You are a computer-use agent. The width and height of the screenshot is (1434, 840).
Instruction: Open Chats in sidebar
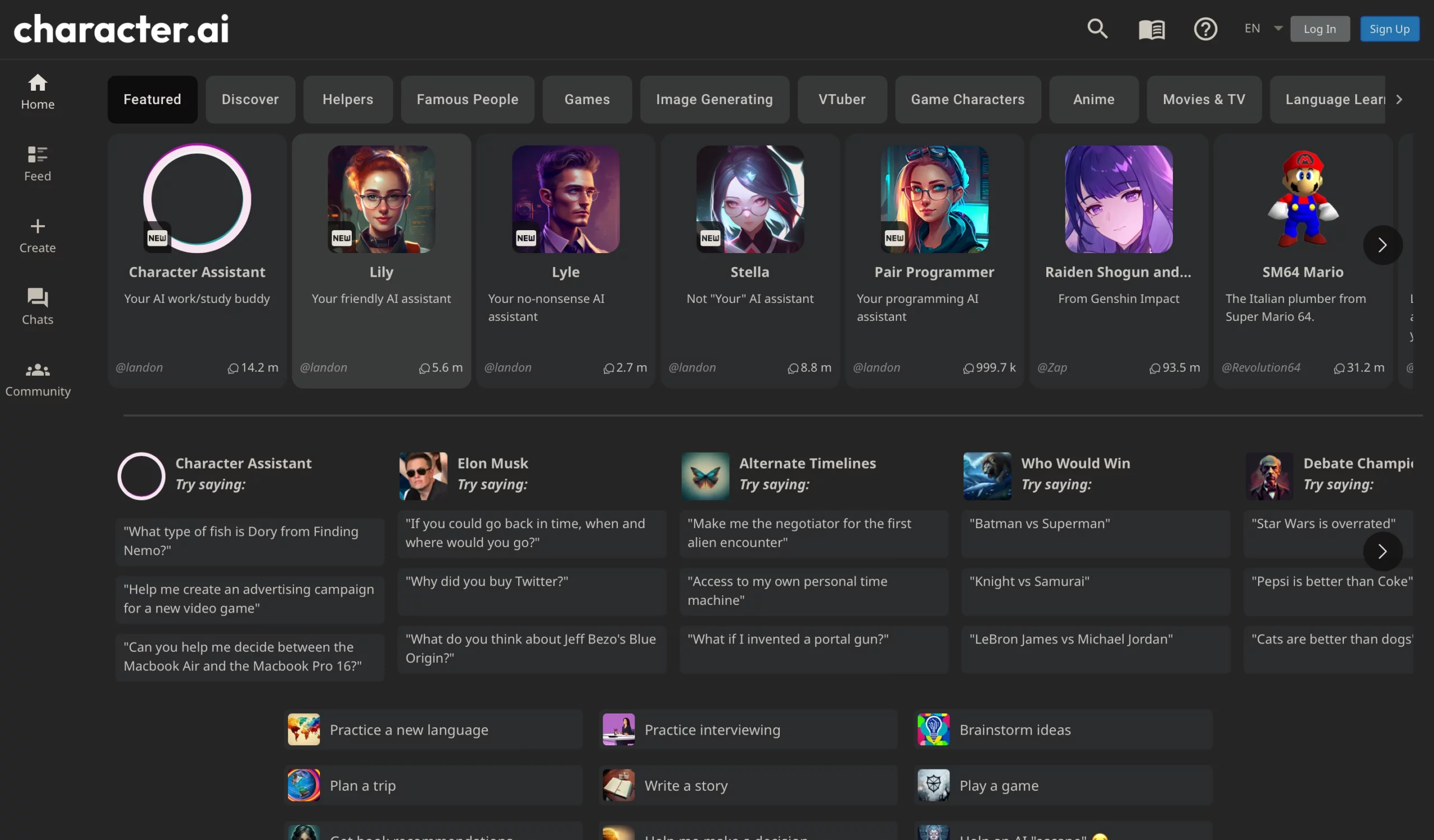(x=38, y=306)
